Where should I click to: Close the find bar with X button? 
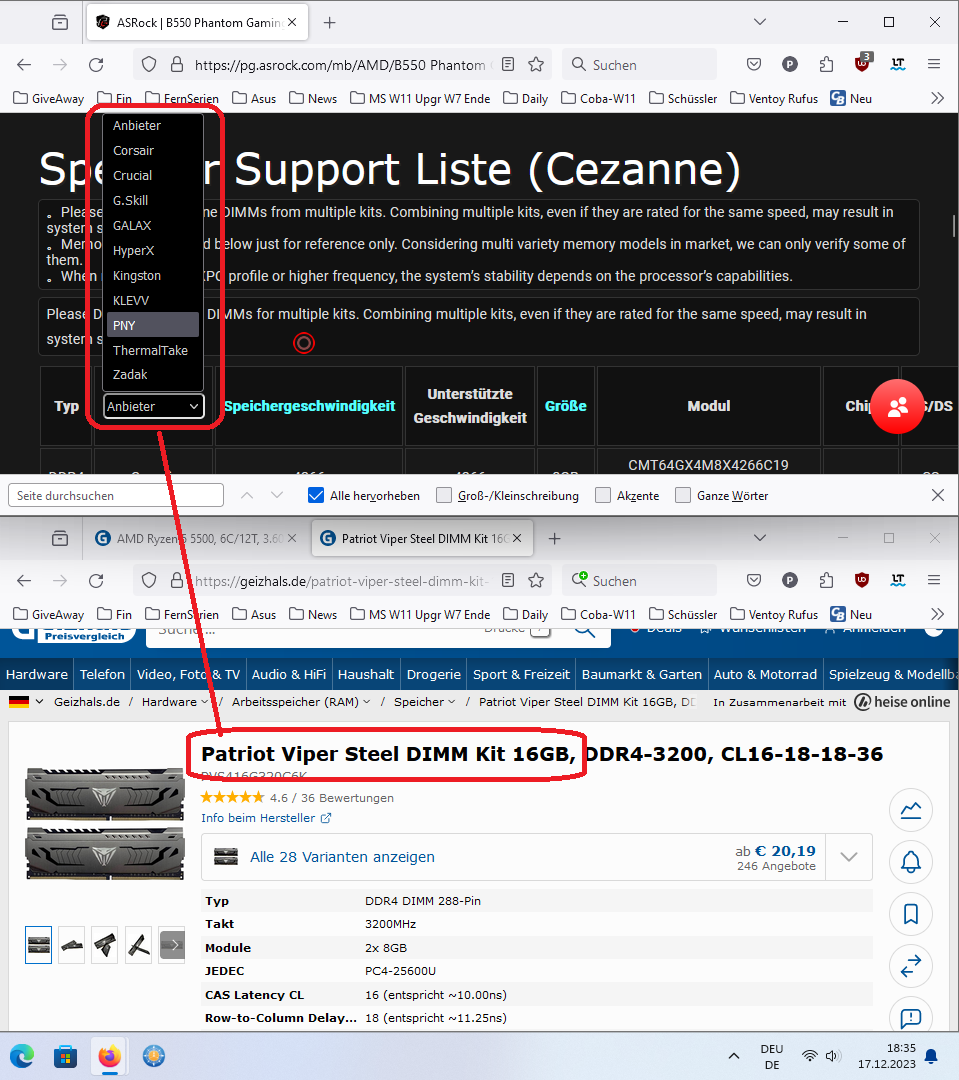click(x=938, y=495)
